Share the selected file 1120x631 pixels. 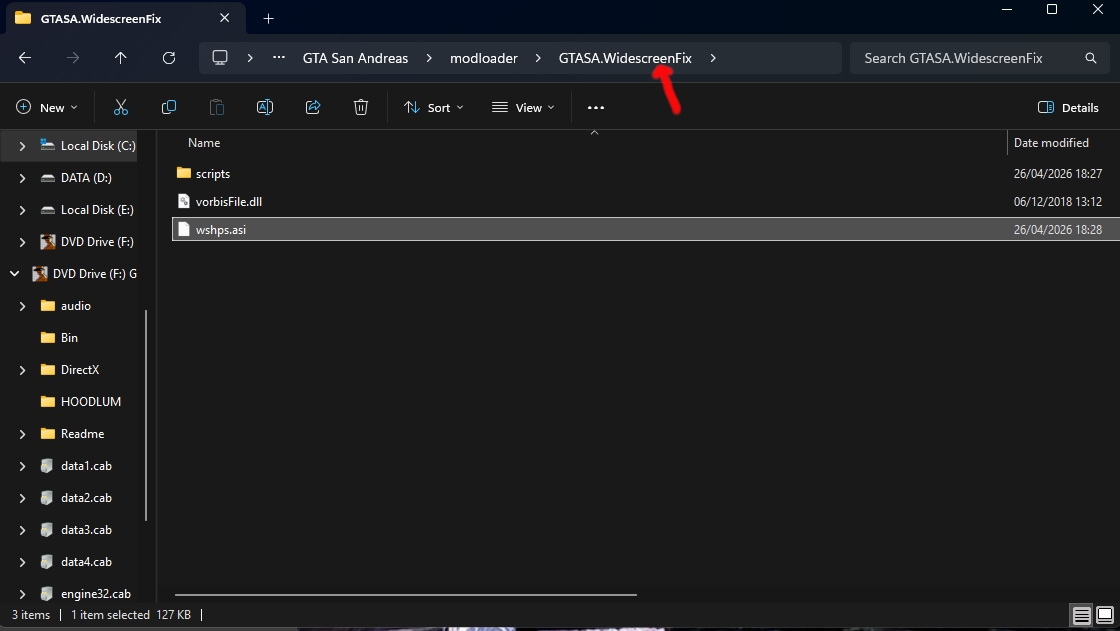[313, 107]
